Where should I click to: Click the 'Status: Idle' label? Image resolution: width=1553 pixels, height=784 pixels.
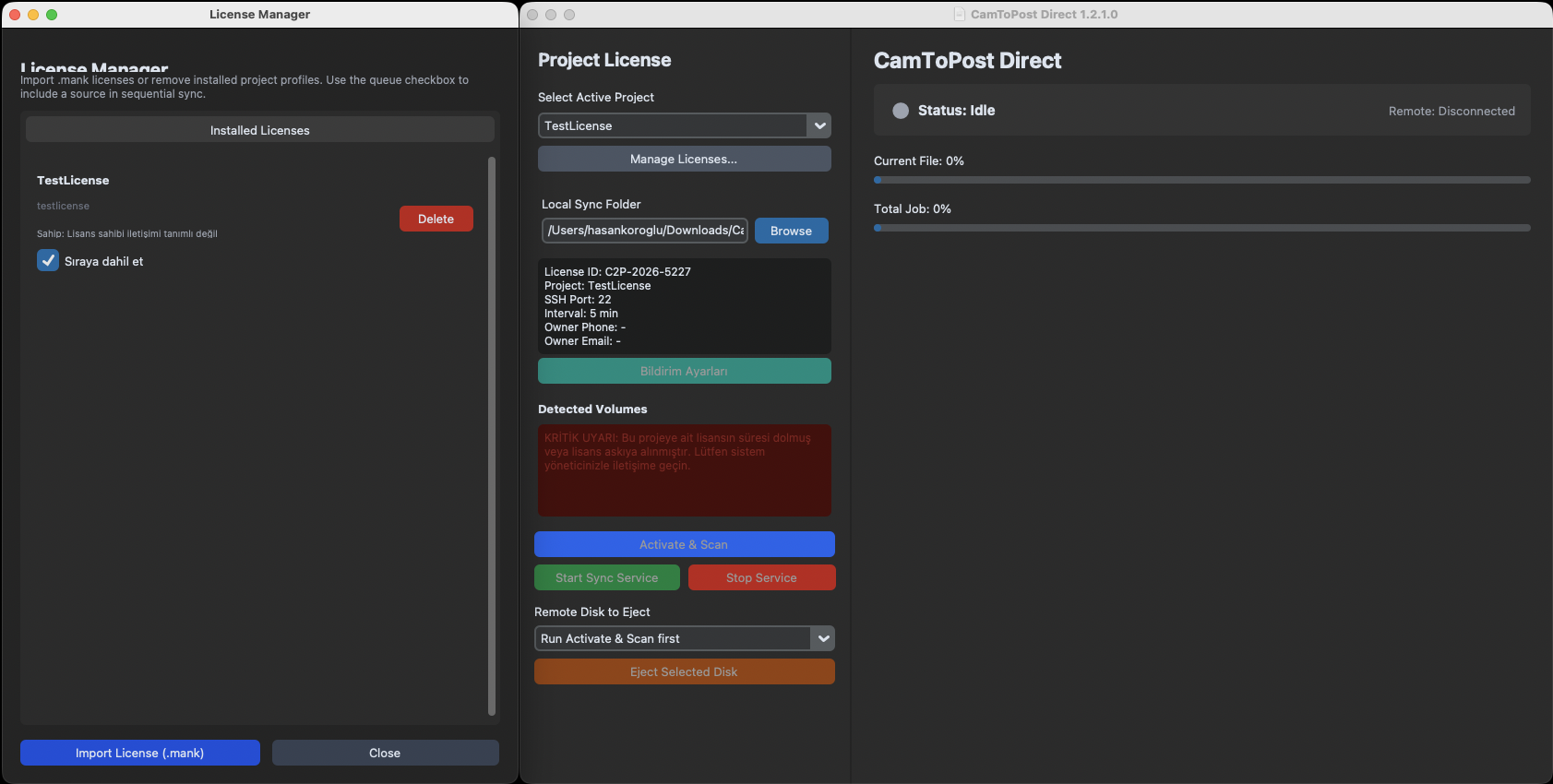point(957,111)
